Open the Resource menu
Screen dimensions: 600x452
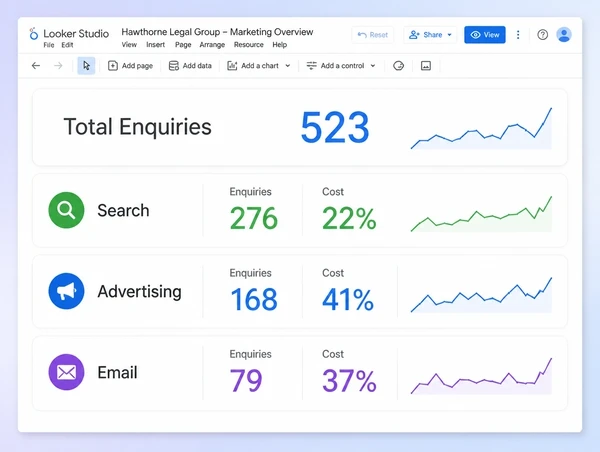click(x=249, y=45)
